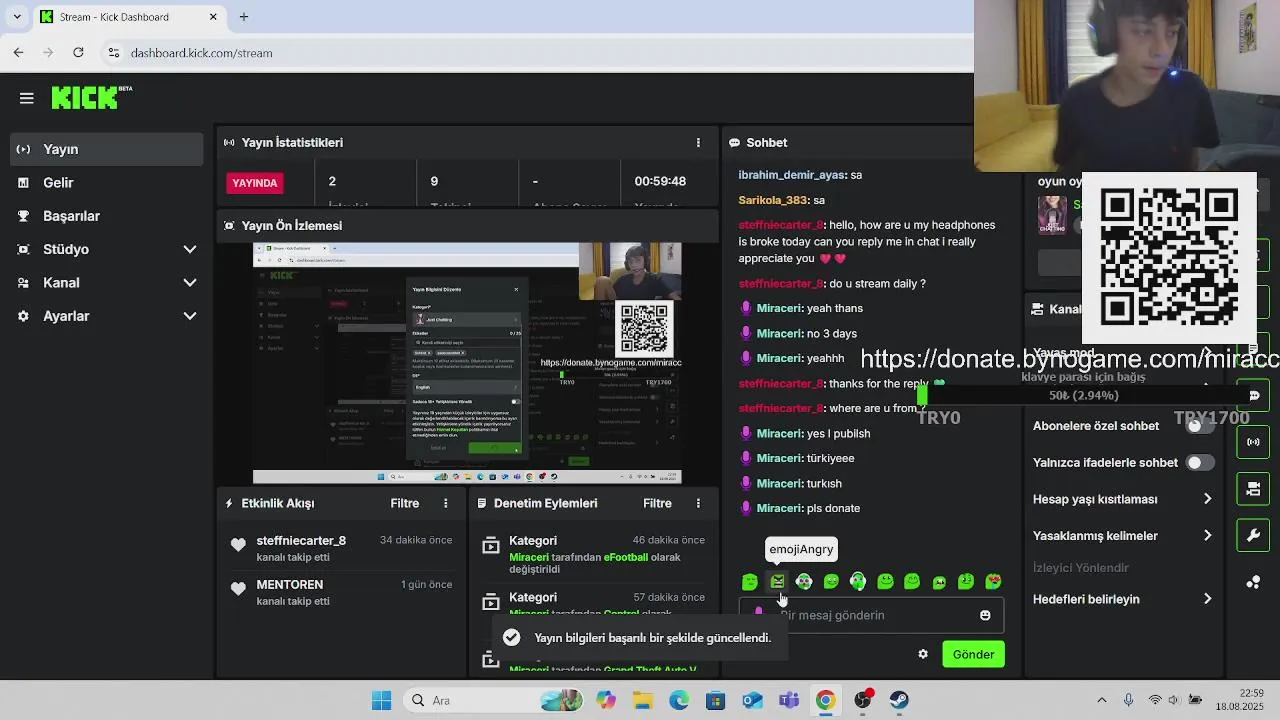Open Steam from taskbar
The height and width of the screenshot is (720, 1280).
tap(900, 700)
